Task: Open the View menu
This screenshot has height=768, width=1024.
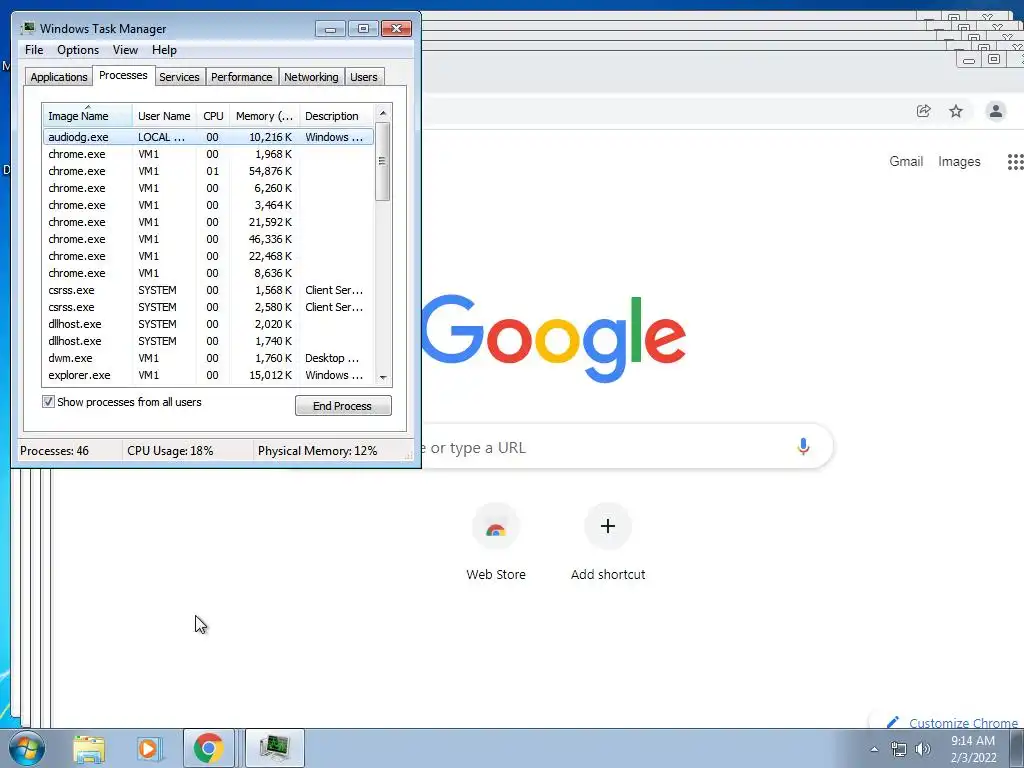Action: click(x=125, y=50)
